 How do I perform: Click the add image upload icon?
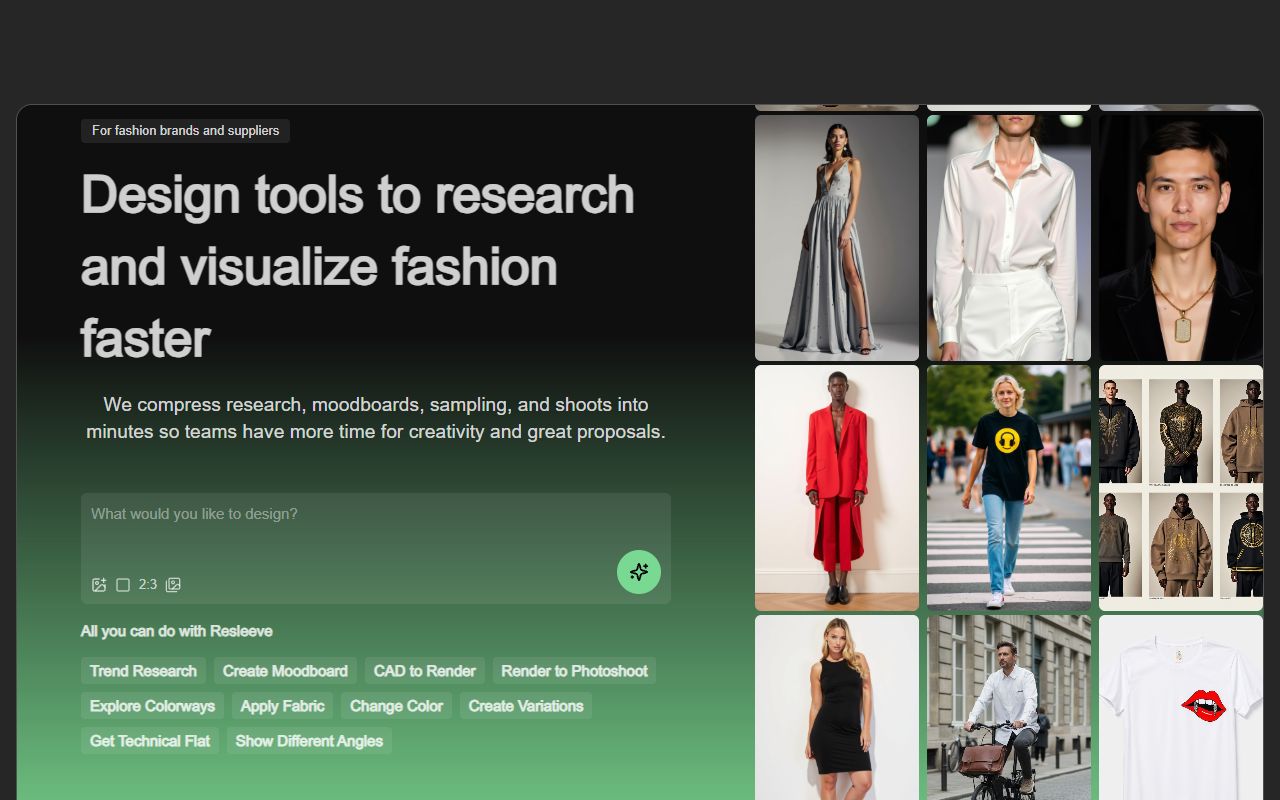[x=99, y=585]
